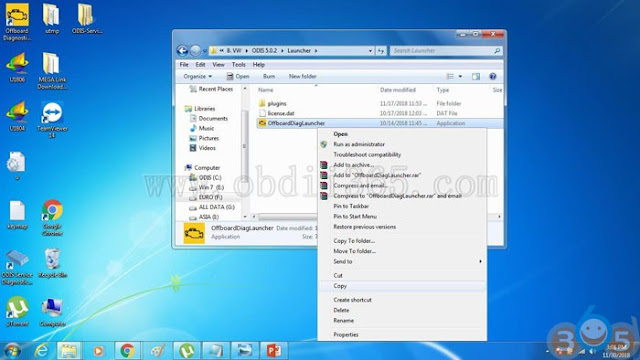This screenshot has height=360, width=640.
Task: Open the View menu
Action: (x=218, y=64)
